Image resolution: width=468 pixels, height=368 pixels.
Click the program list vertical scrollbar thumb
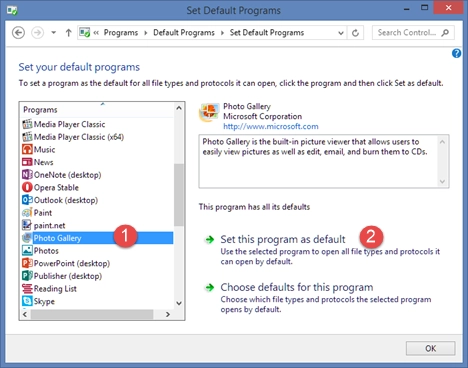(x=179, y=195)
